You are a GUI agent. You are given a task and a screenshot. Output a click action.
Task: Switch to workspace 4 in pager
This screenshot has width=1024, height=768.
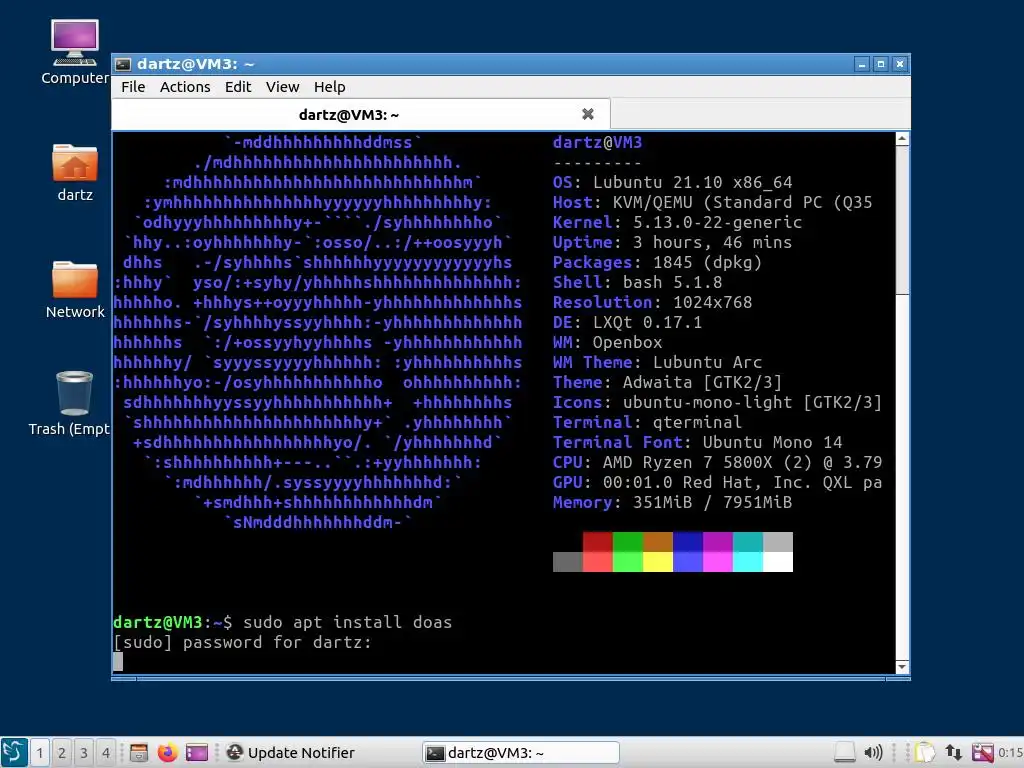tap(106, 753)
